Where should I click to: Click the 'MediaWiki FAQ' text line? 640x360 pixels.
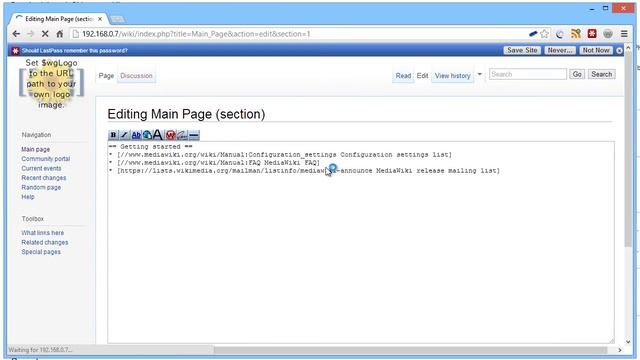214,162
